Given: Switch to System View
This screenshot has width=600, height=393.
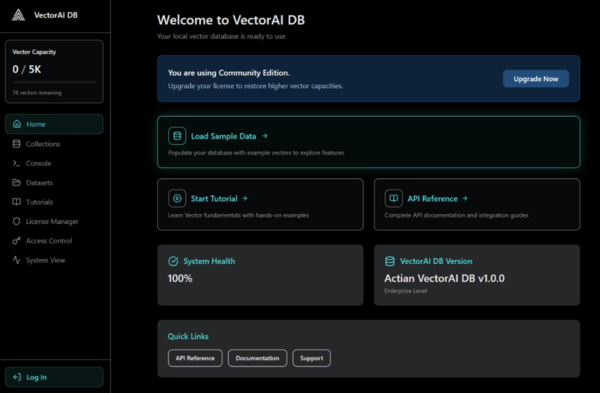Looking at the screenshot, I should coord(54,260).
